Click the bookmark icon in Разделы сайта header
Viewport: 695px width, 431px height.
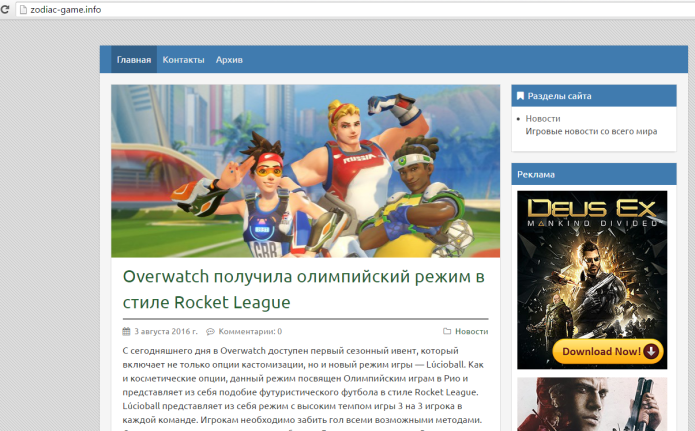(520, 96)
